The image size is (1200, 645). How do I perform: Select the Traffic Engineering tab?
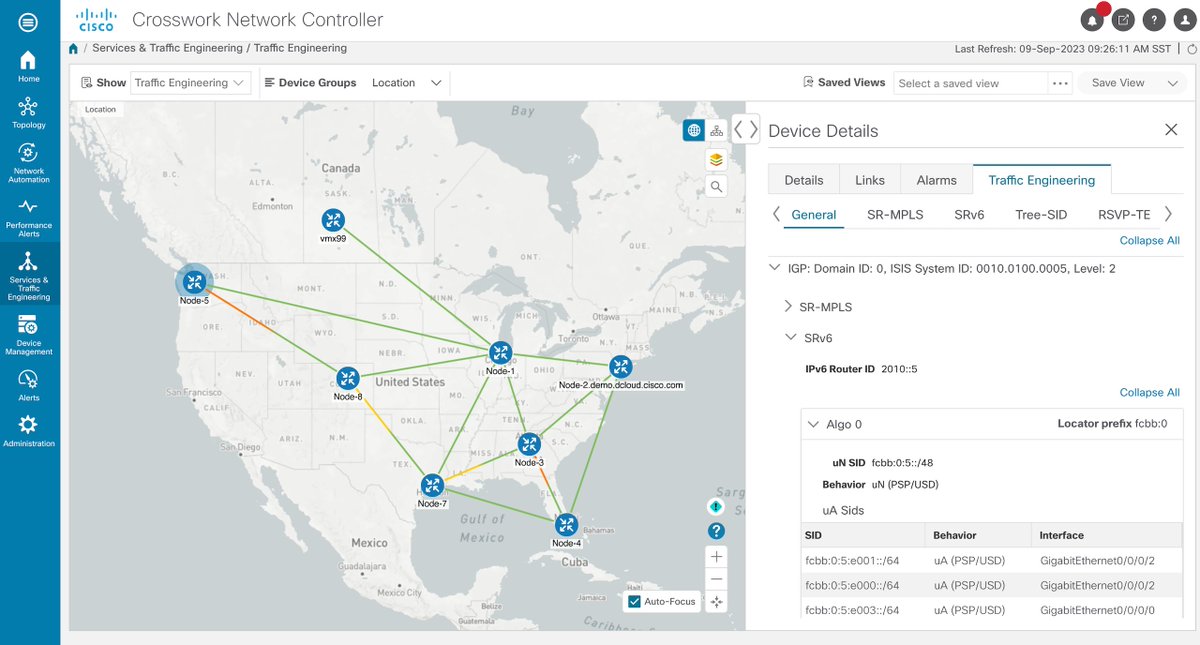(x=1042, y=180)
